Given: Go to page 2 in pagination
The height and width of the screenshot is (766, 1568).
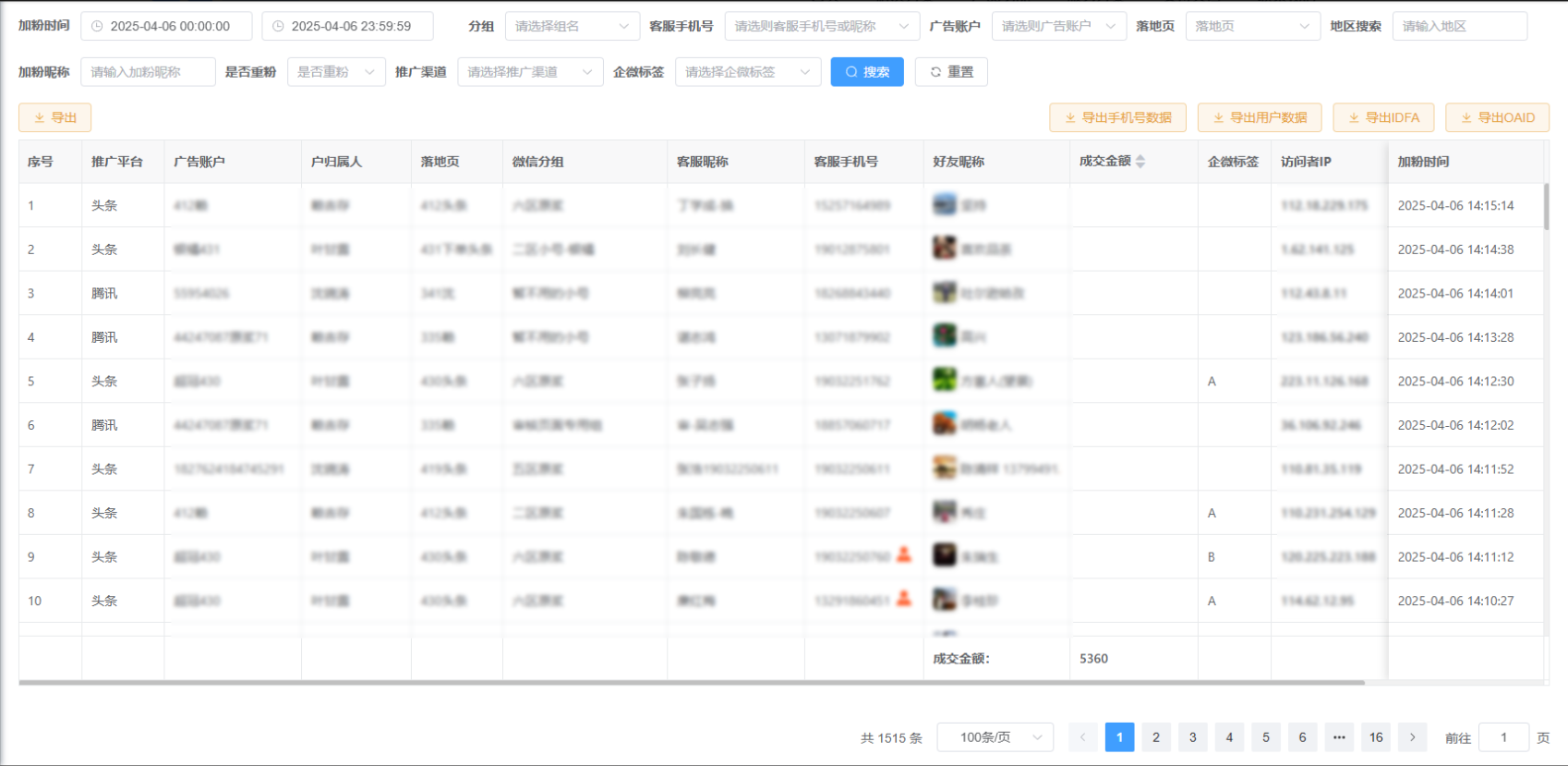Looking at the screenshot, I should pos(1156,737).
